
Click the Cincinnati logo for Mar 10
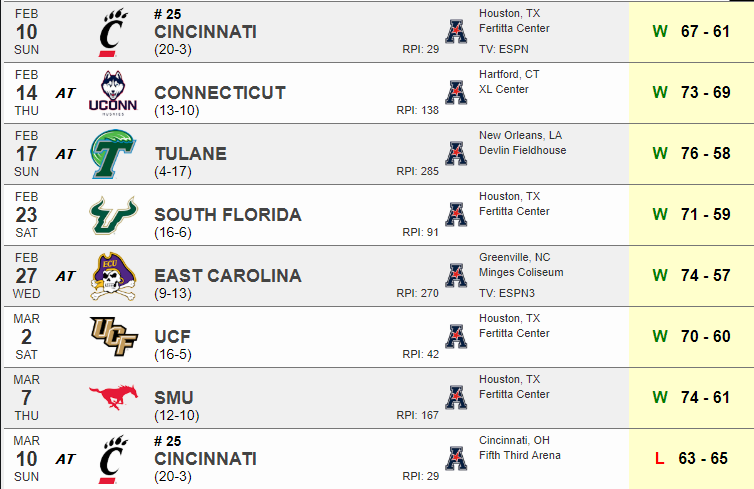click(x=113, y=459)
